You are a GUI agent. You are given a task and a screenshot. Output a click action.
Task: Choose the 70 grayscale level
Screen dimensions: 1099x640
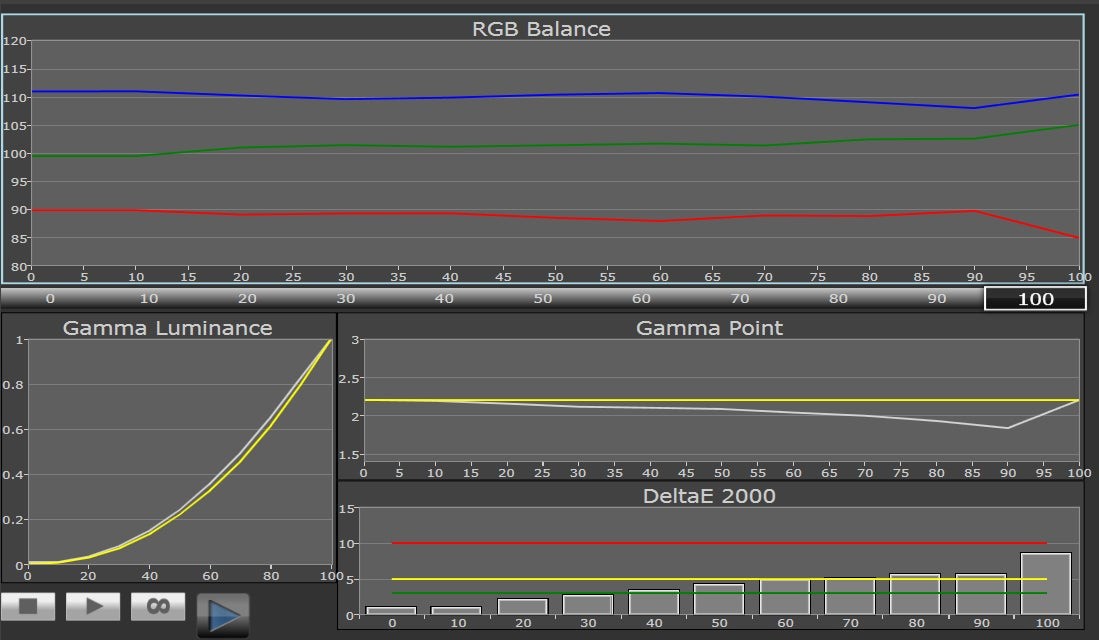pyautogui.click(x=739, y=299)
